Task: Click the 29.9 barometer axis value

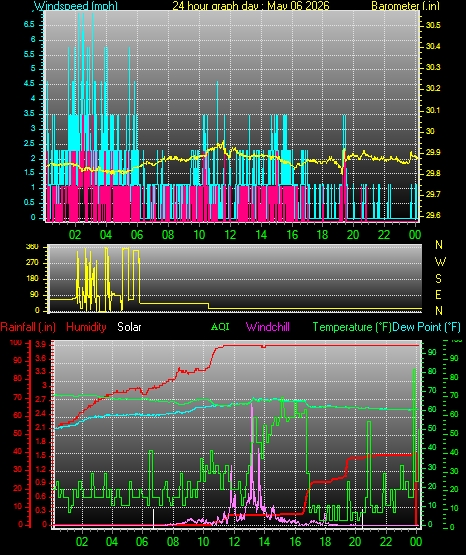Action: (x=433, y=153)
